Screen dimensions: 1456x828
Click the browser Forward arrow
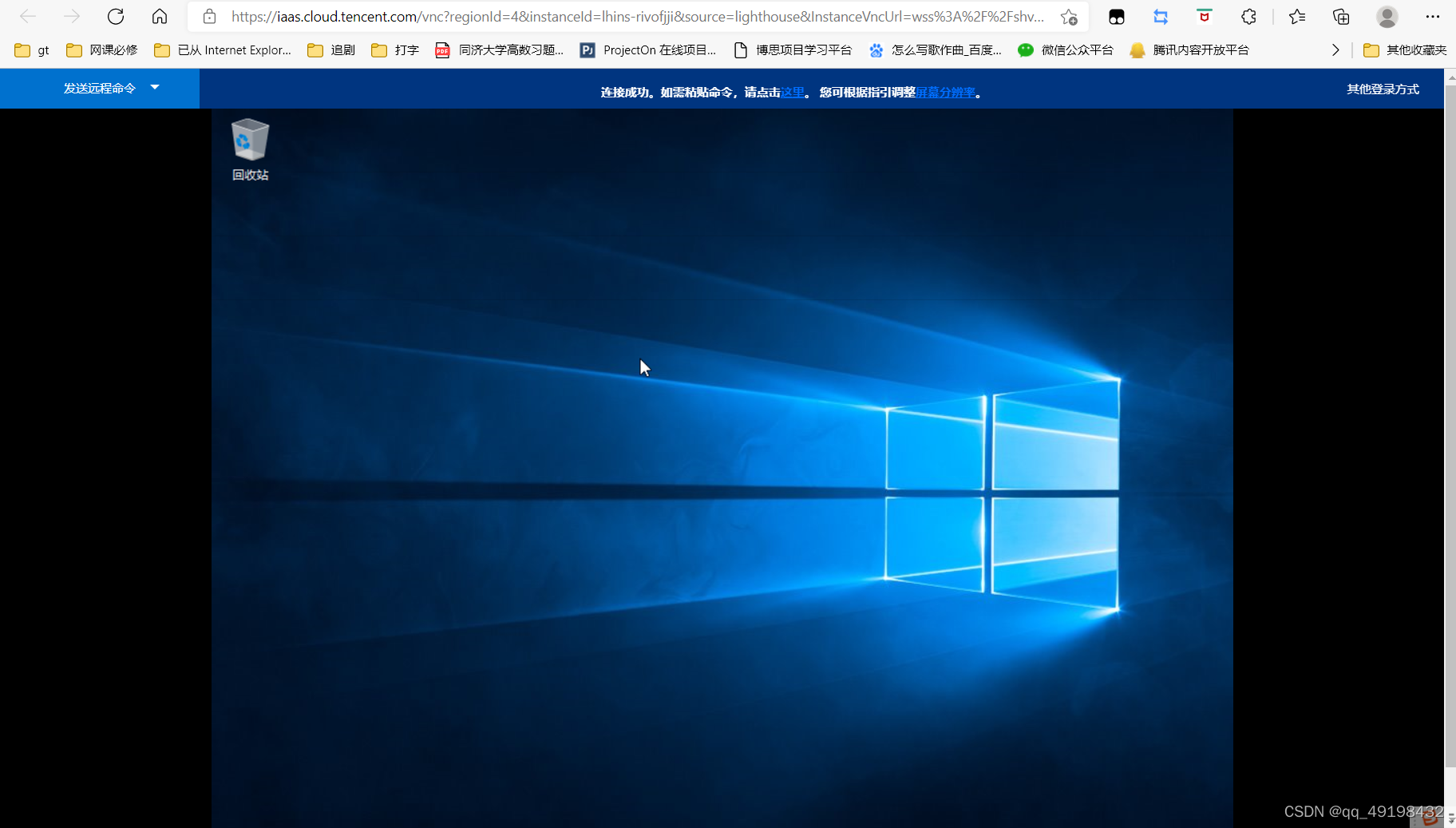[x=72, y=17]
